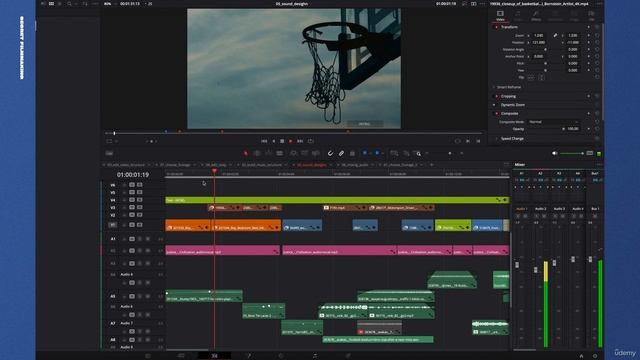
Task: Toggle the loop playback icon
Action: tap(311, 141)
